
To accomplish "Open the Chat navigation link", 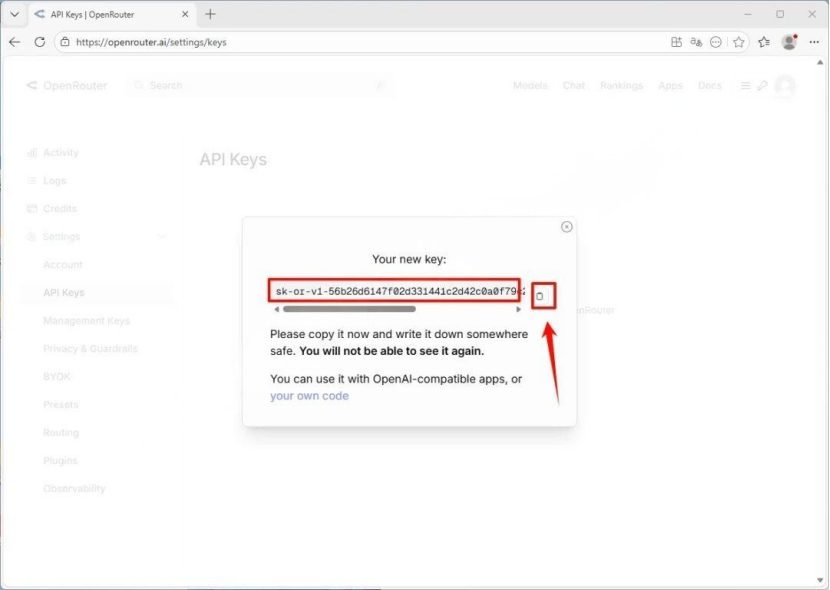I will coord(574,86).
